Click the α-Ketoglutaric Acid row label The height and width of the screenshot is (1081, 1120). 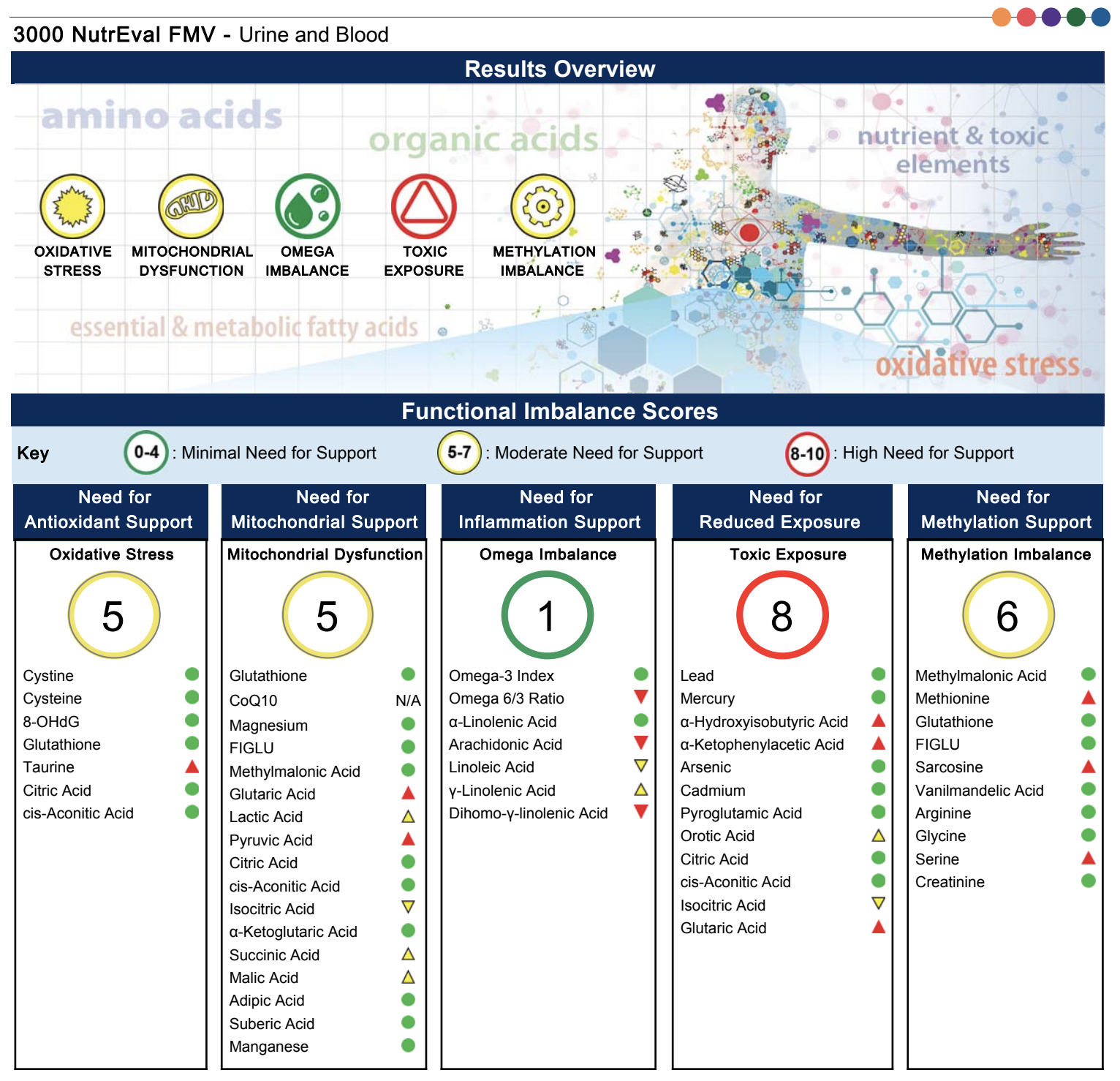click(x=293, y=932)
